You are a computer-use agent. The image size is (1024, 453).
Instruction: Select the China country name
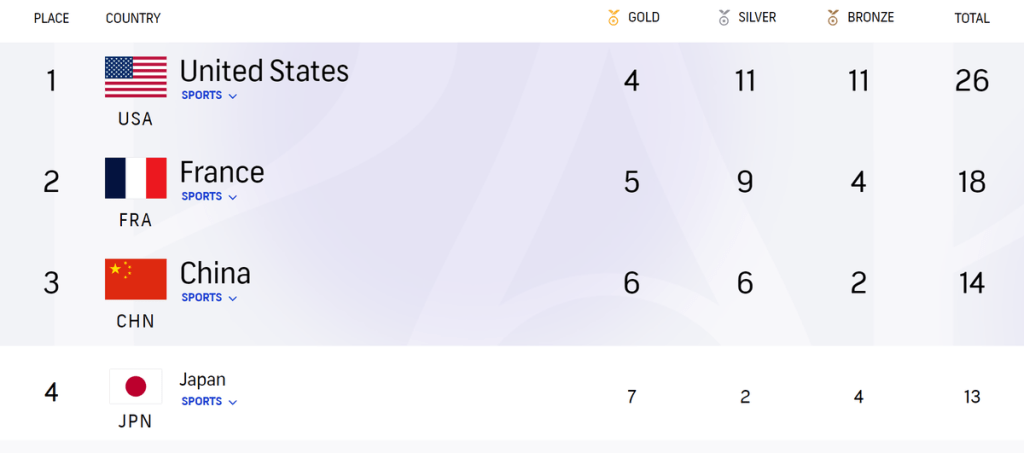pos(215,273)
